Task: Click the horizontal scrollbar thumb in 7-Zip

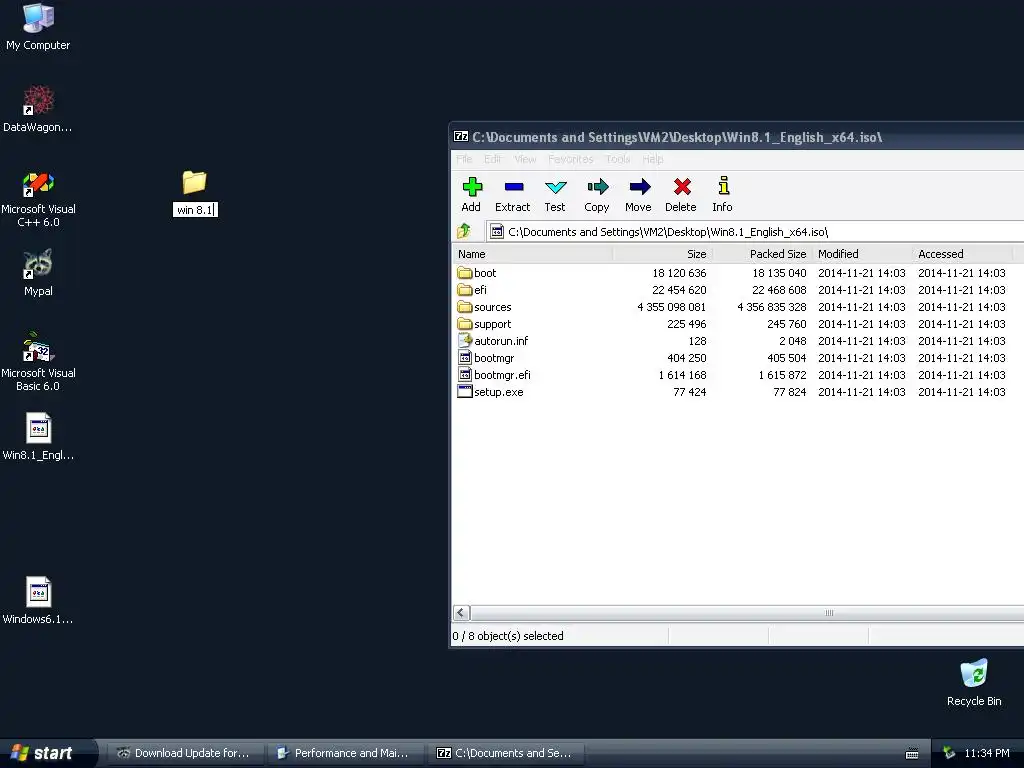Action: click(748, 613)
